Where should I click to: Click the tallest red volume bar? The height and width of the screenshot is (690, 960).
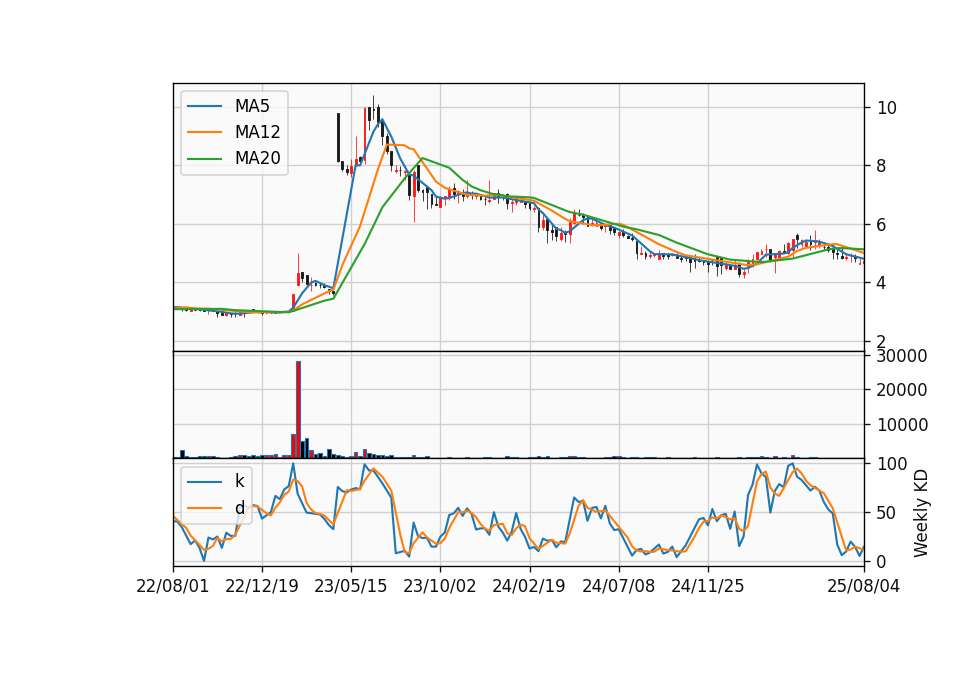(x=298, y=409)
